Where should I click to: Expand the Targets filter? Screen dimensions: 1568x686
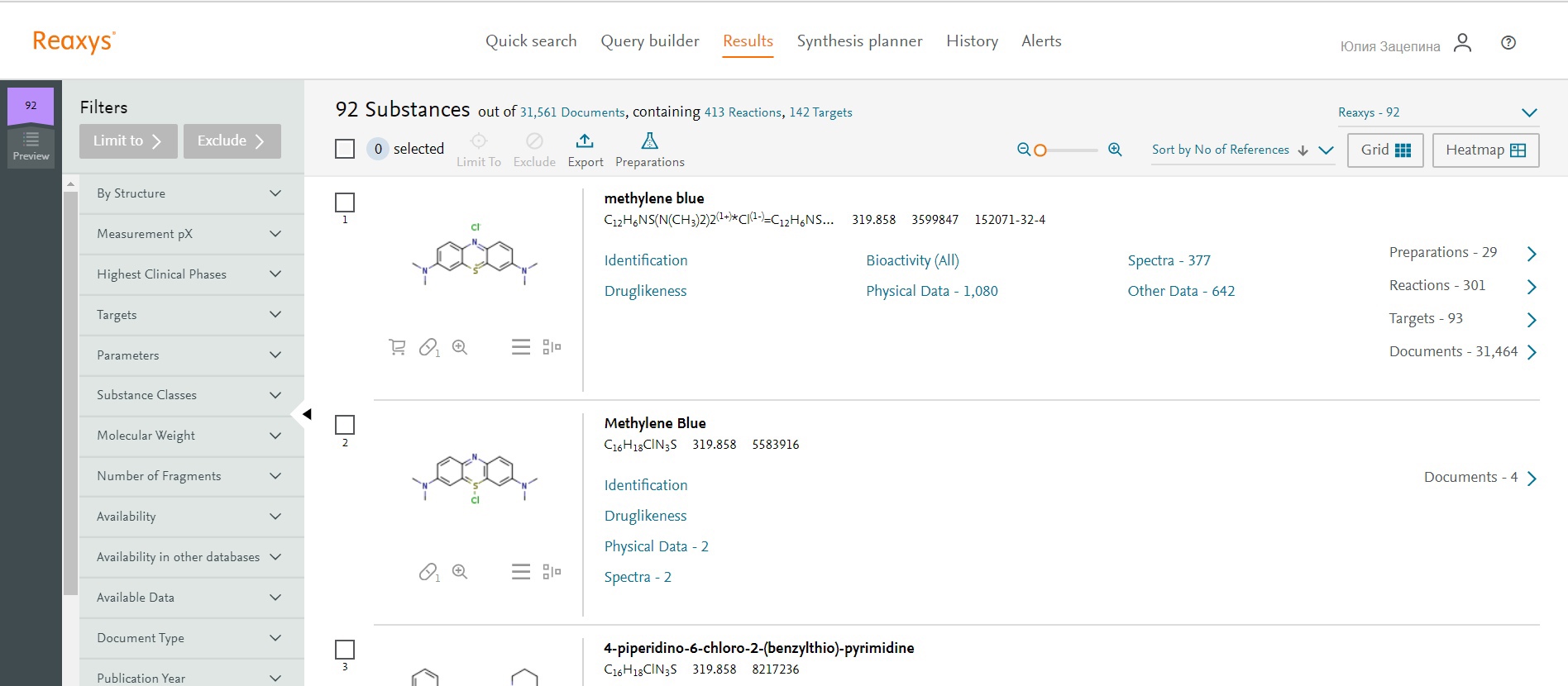(192, 315)
